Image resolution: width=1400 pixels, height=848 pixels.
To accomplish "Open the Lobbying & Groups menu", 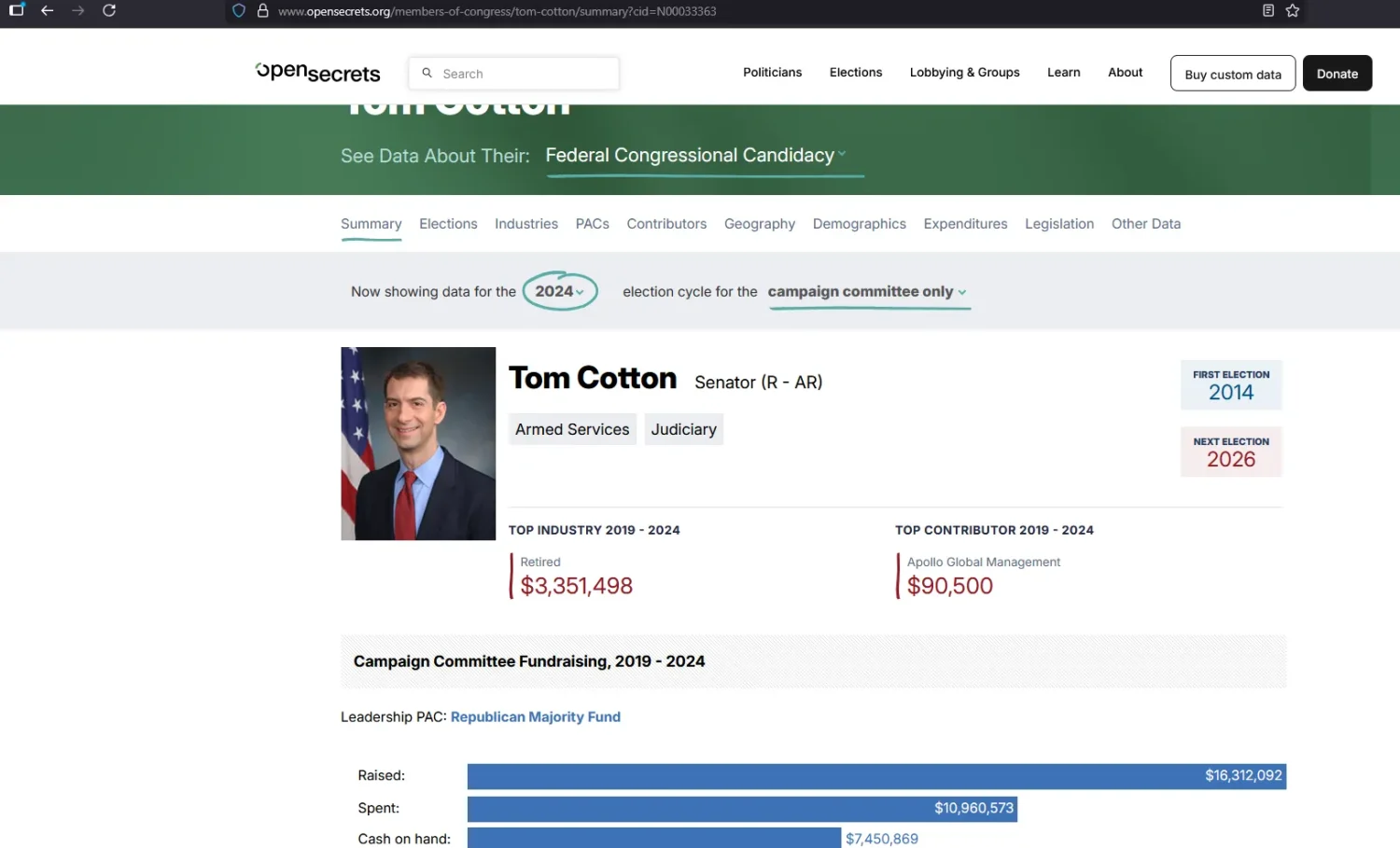I will (x=965, y=73).
